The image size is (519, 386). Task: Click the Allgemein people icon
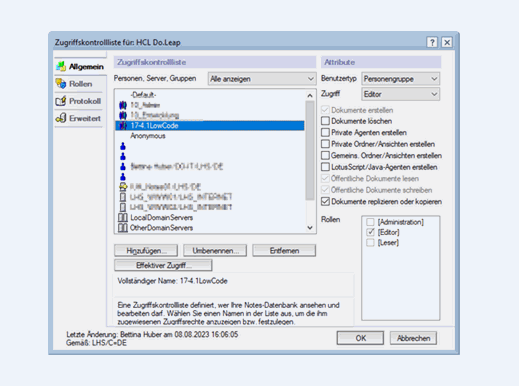pyautogui.click(x=61, y=66)
